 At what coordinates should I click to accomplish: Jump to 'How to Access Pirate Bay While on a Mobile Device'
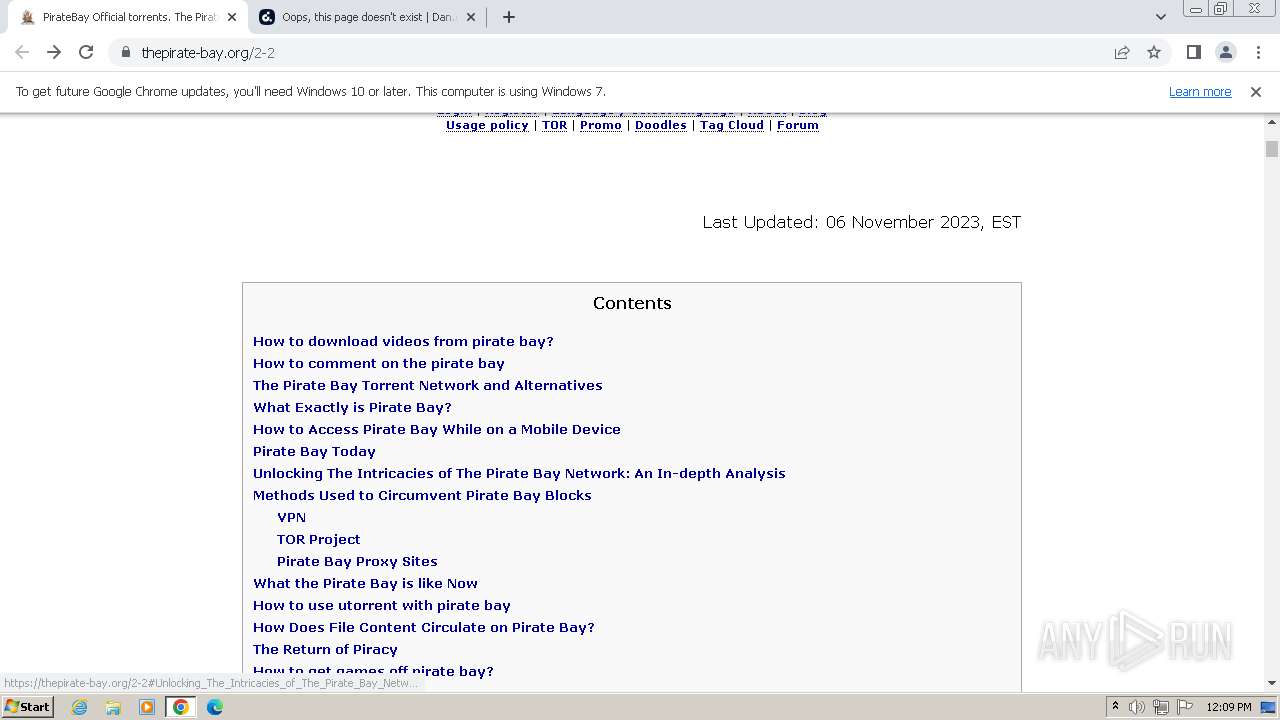coord(437,429)
